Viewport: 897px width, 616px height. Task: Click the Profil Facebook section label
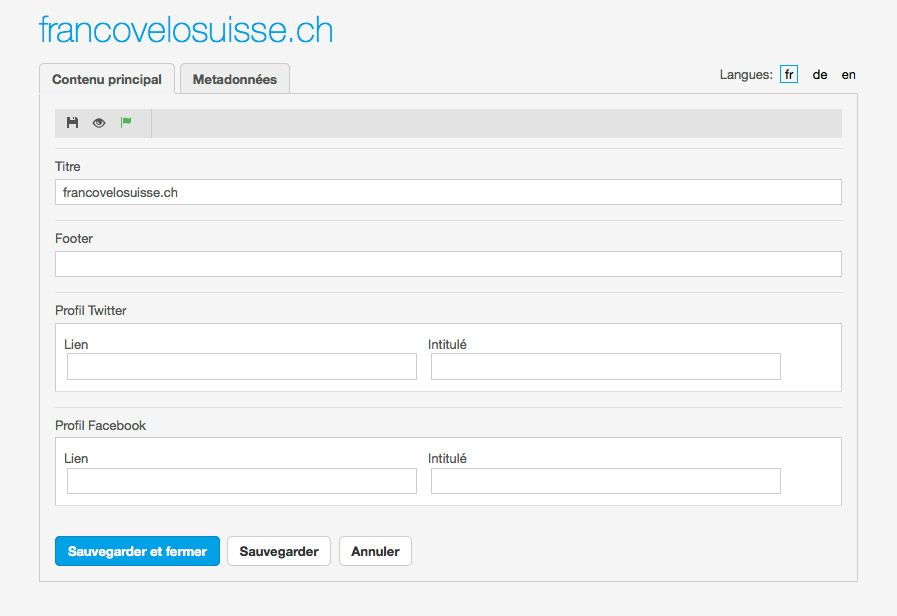100,425
